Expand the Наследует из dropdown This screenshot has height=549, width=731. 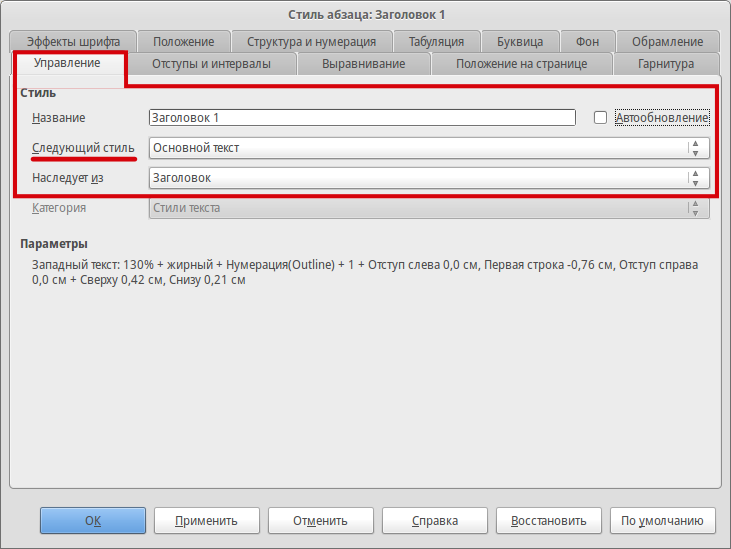429,178
